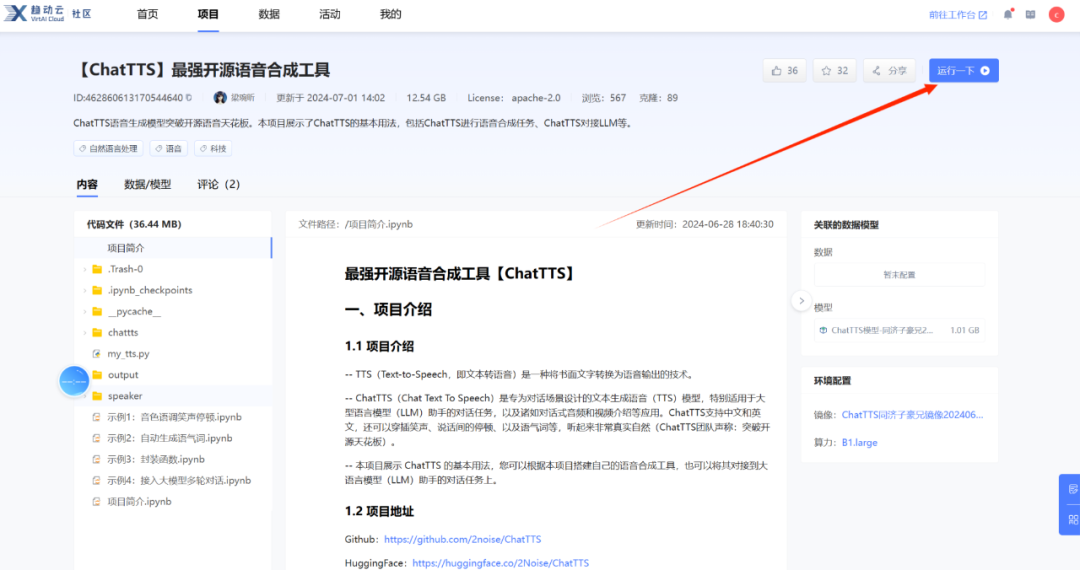Open the ChatTTS镜像 image link
This screenshot has width=1080, height=570.
912,415
